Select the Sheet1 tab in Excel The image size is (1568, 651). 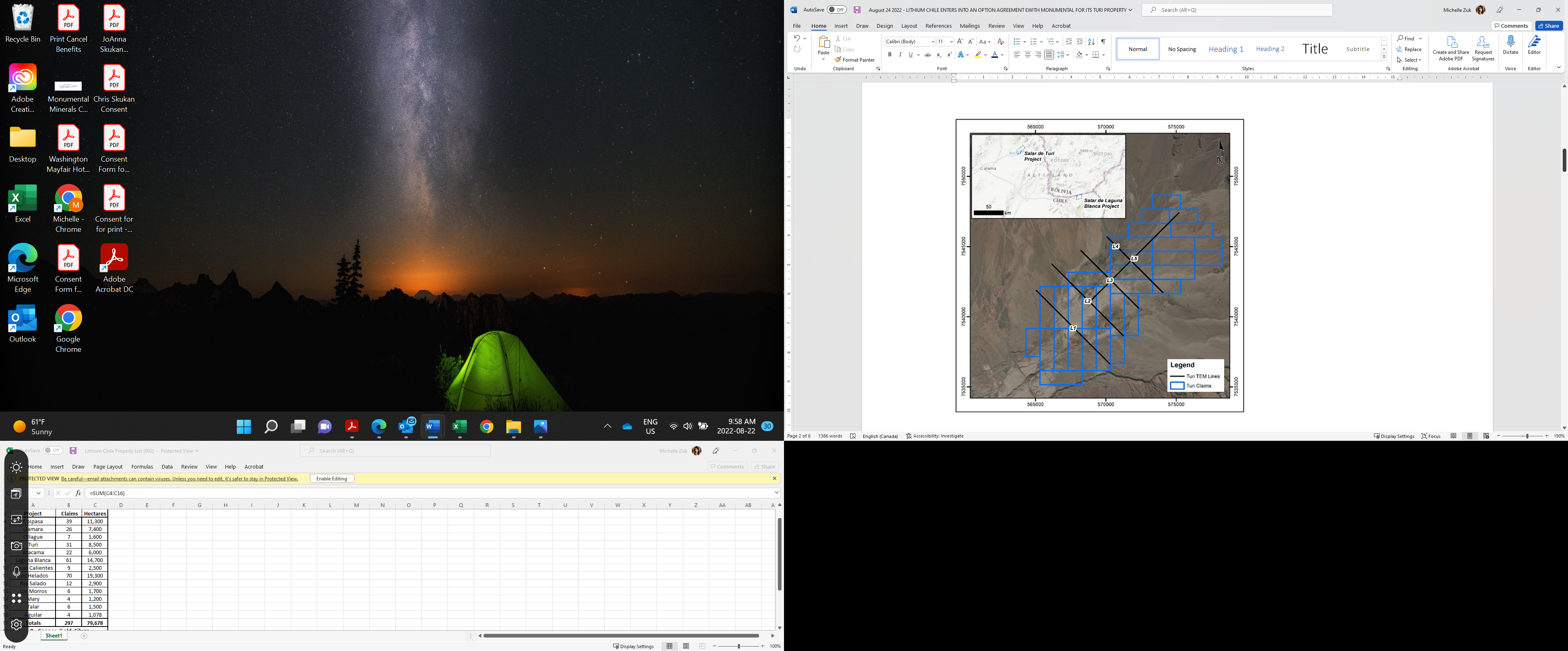click(x=53, y=636)
